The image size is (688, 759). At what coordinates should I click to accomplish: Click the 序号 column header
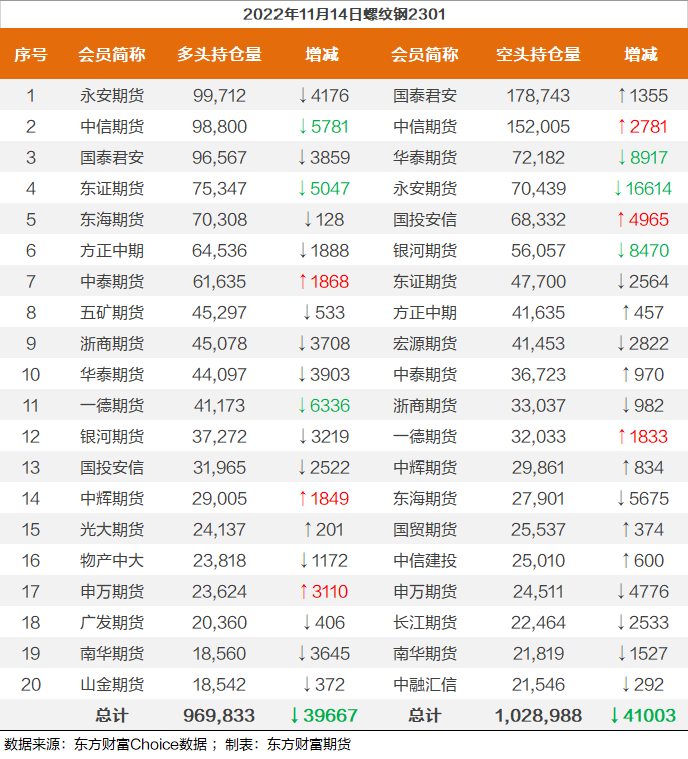pos(31,55)
